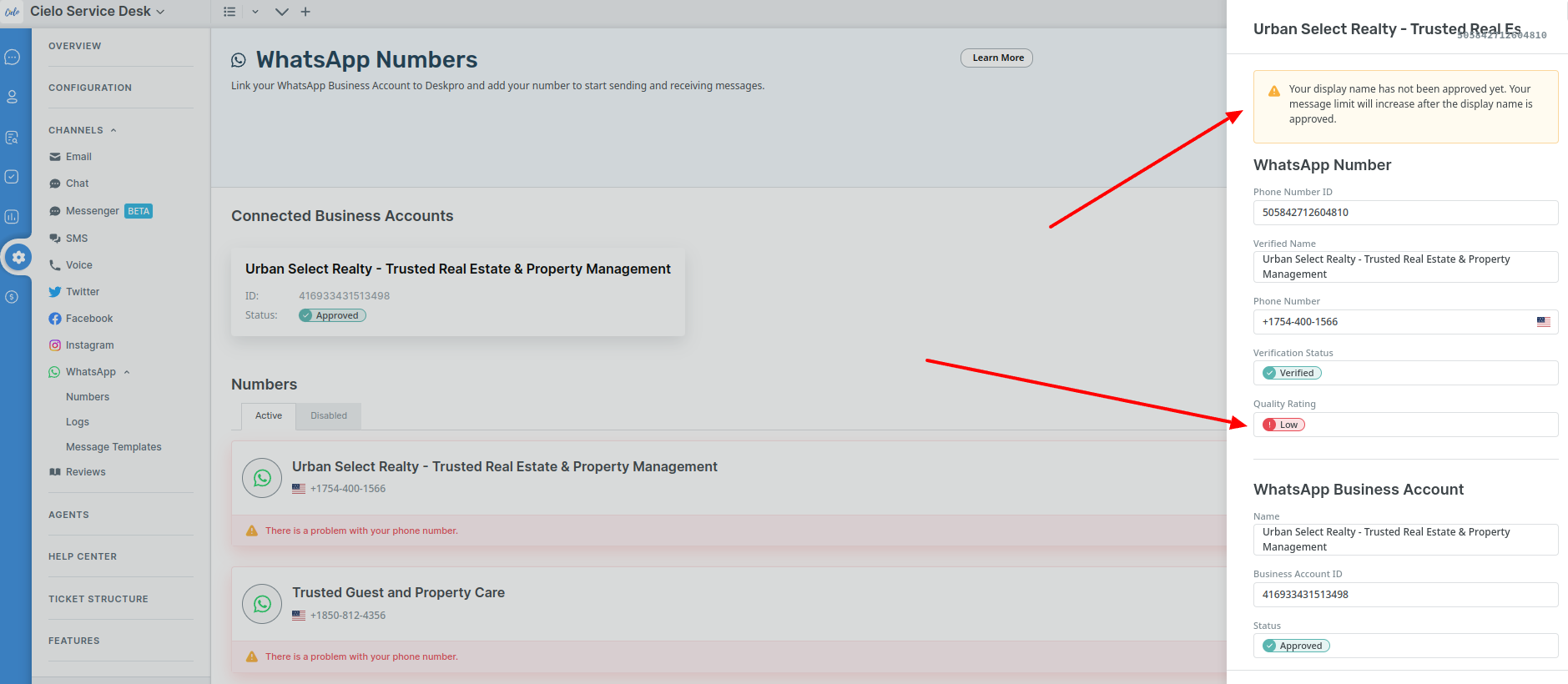
Task: Open the chat messages icon in left rail
Action: click(13, 58)
